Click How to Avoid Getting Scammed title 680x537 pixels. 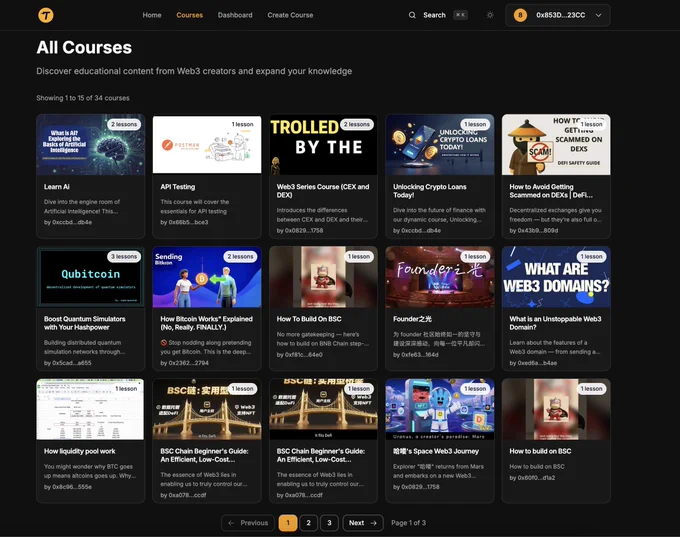coord(551,191)
